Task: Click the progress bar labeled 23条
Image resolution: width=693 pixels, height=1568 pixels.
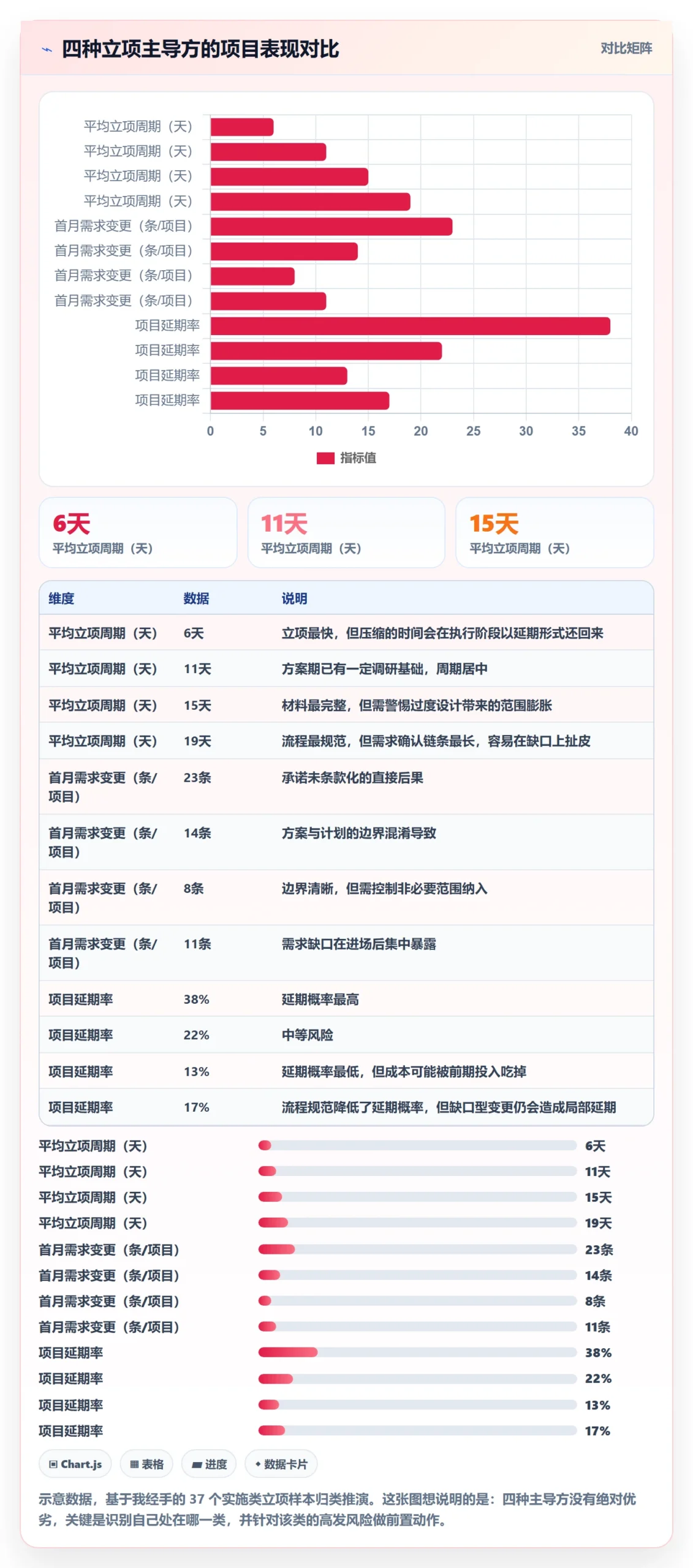Action: click(x=417, y=1249)
